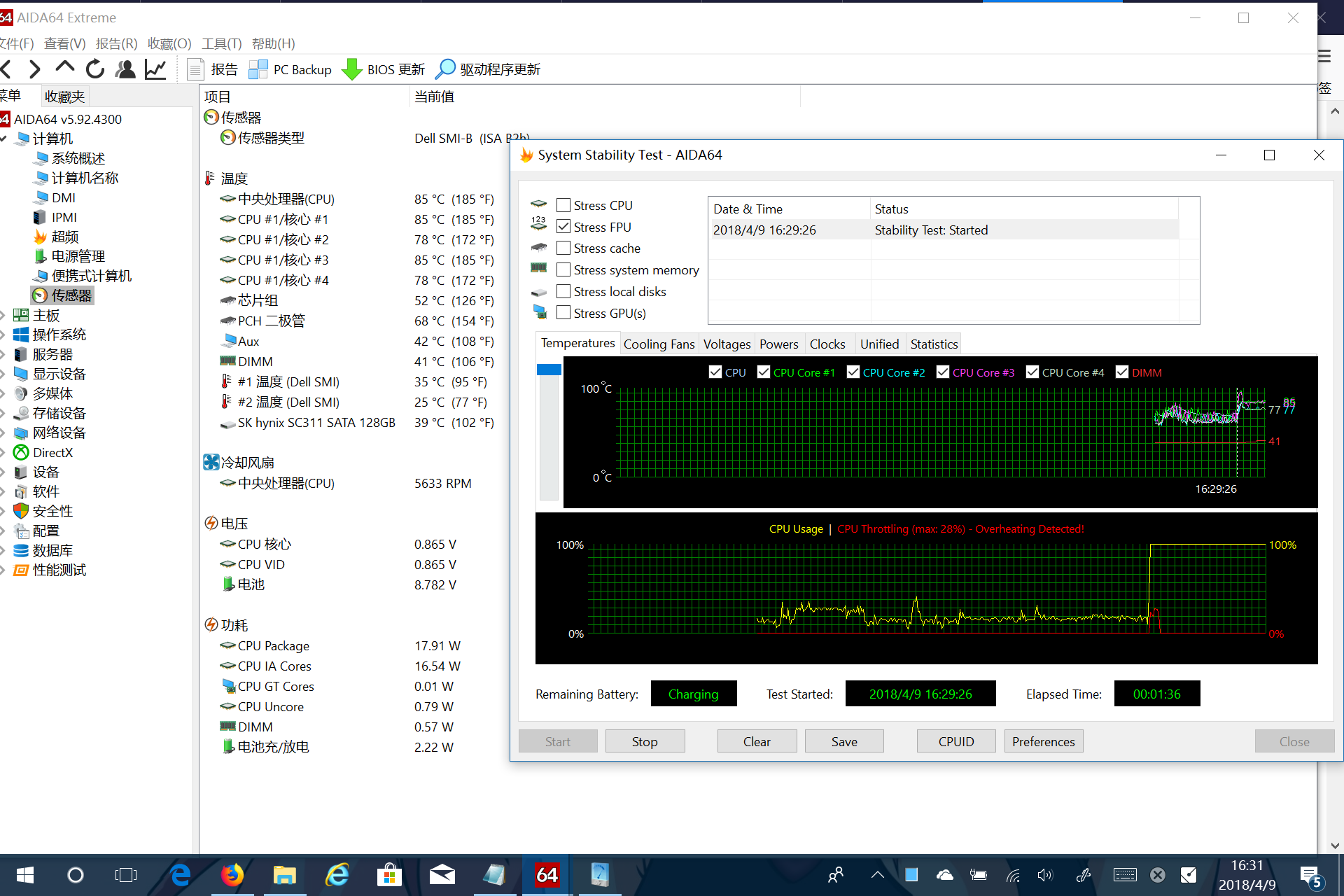The width and height of the screenshot is (1344, 896).
Task: Expand the 主板 tree node
Action: [x=3, y=315]
